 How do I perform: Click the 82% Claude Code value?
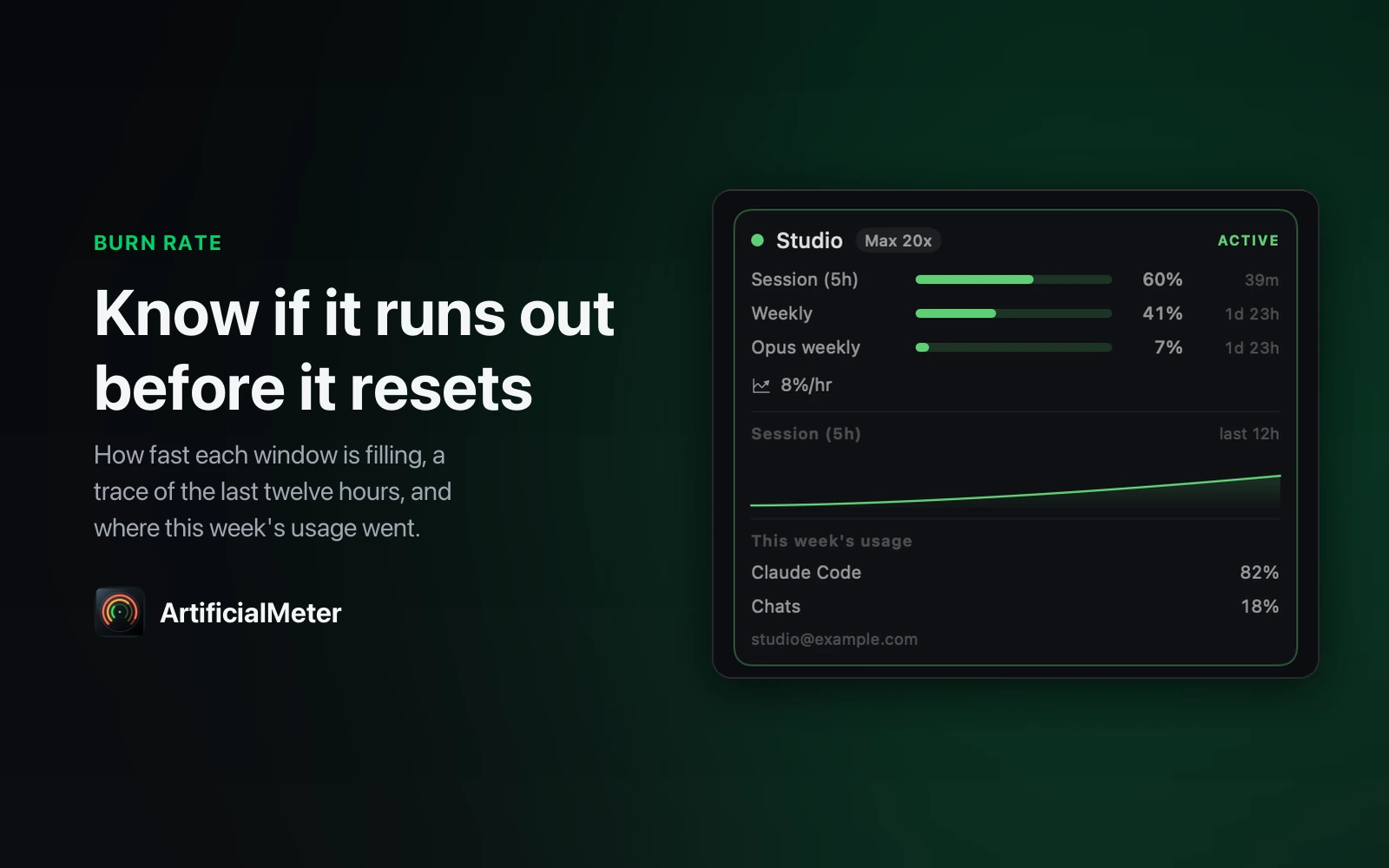(x=1260, y=573)
